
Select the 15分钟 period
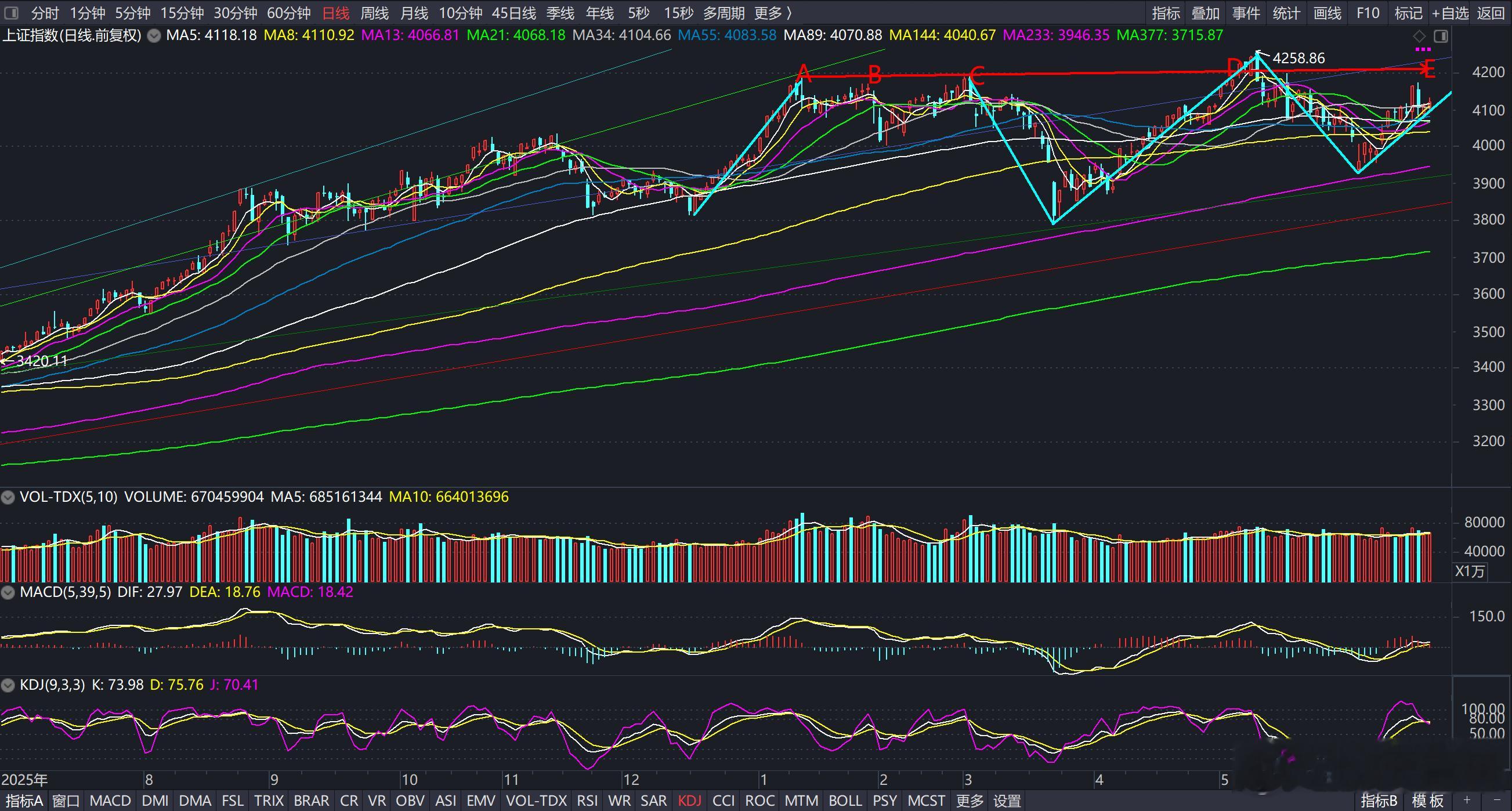(182, 13)
